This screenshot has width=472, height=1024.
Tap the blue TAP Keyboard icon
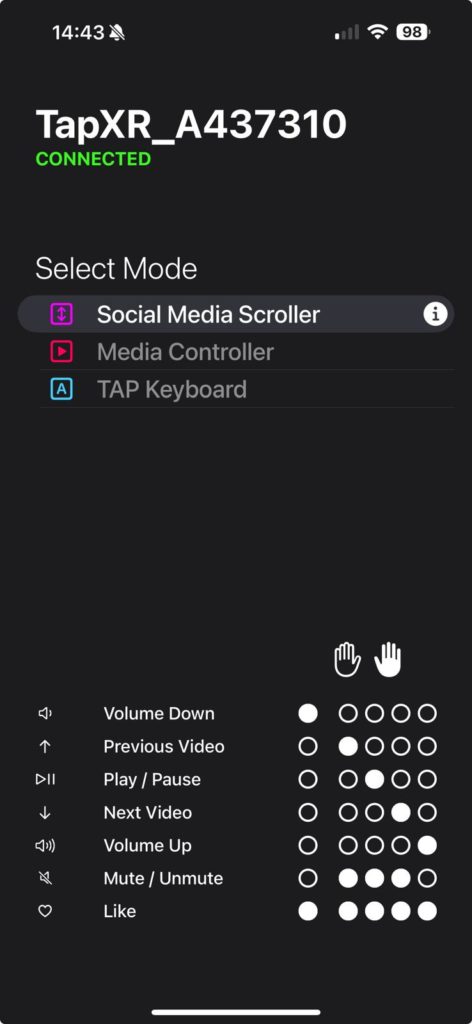61,389
